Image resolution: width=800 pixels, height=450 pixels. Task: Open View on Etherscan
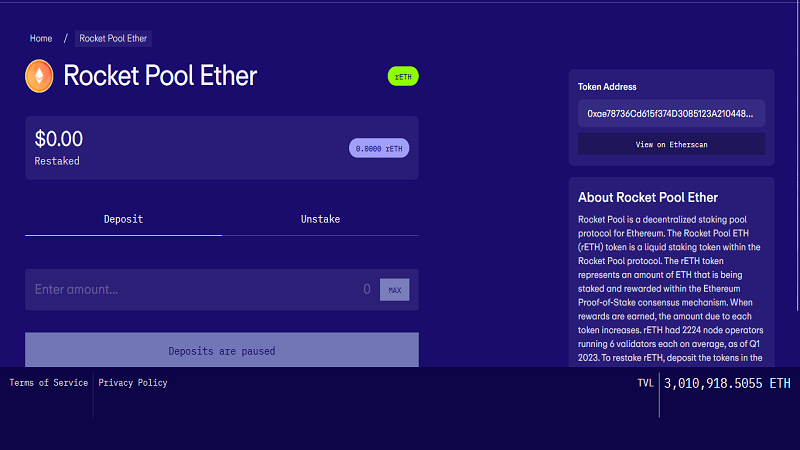[671, 144]
